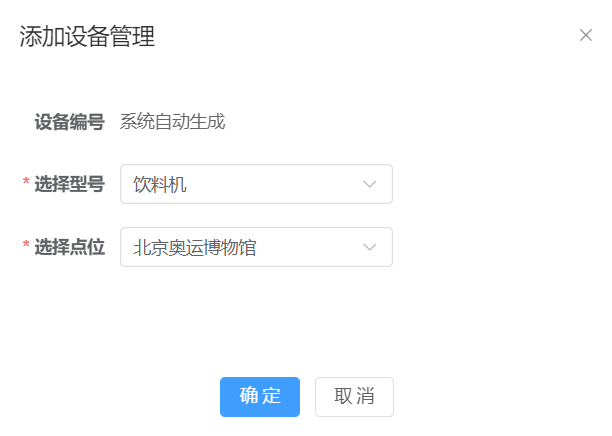
Task: Click empty space between 选择点位 and 确定
Action: point(300,320)
